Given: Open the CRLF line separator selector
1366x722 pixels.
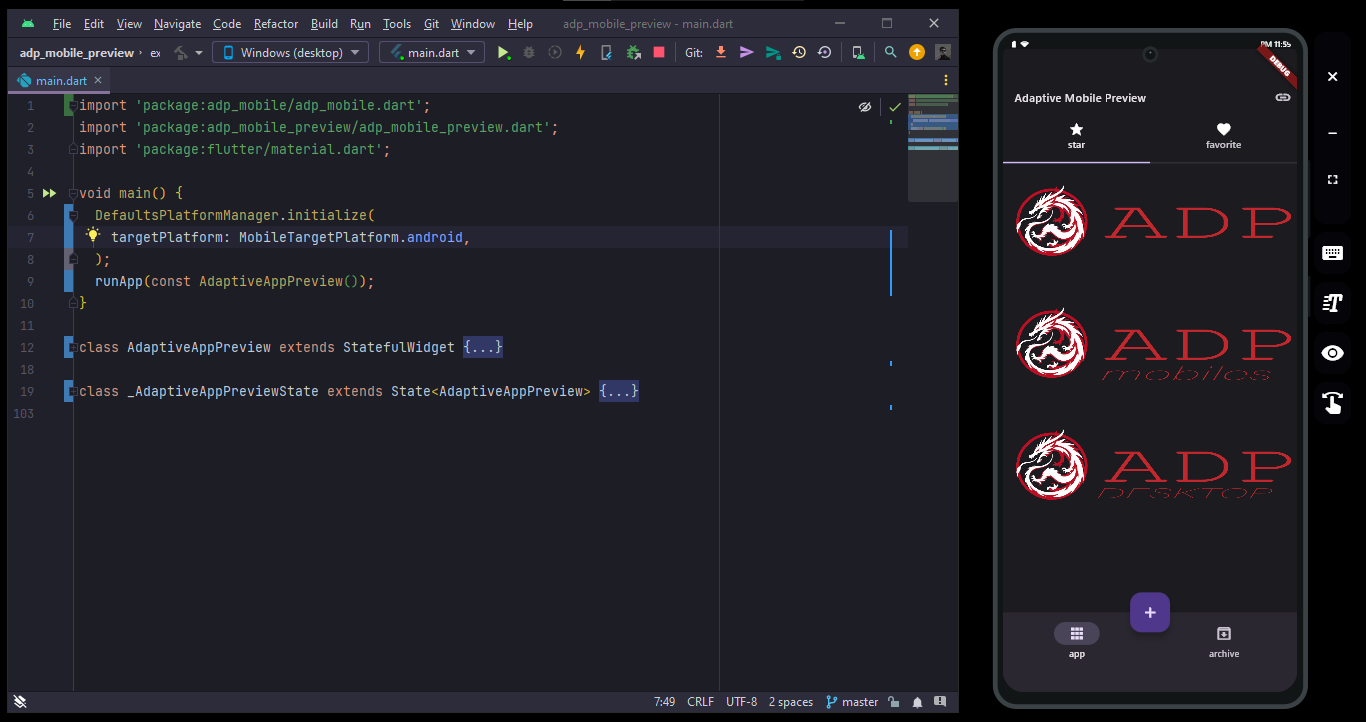Looking at the screenshot, I should (x=700, y=702).
